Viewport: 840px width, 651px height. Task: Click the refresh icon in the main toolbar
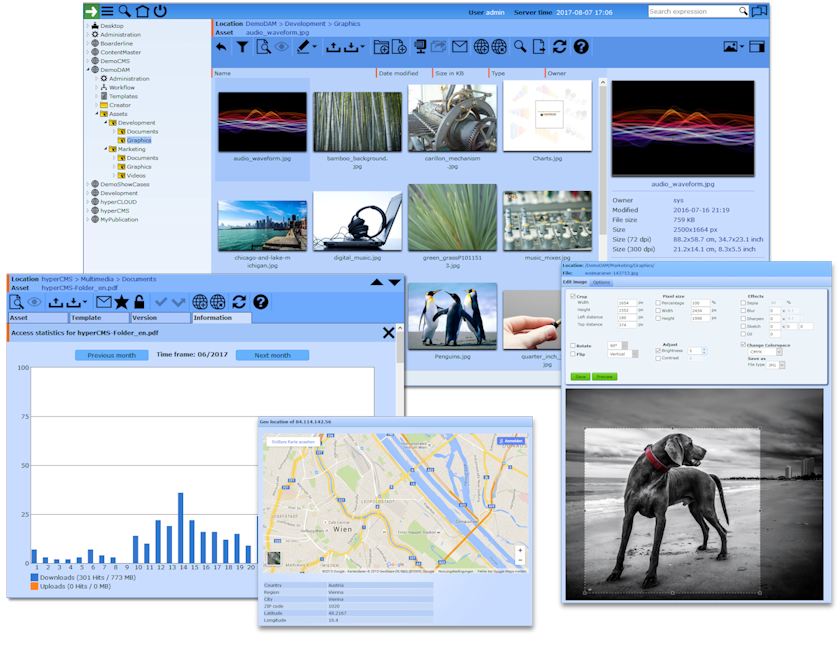coord(560,47)
